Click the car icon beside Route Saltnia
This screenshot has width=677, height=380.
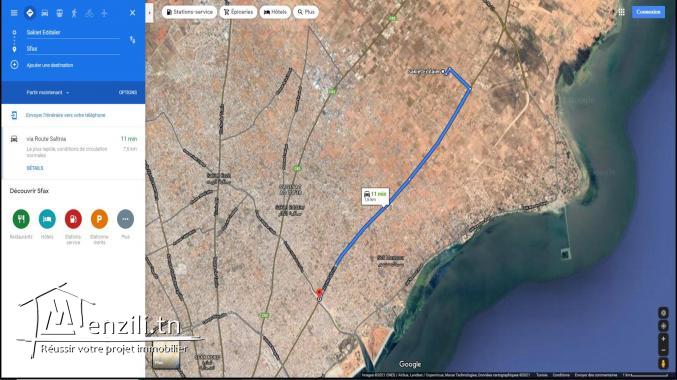click(x=14, y=139)
